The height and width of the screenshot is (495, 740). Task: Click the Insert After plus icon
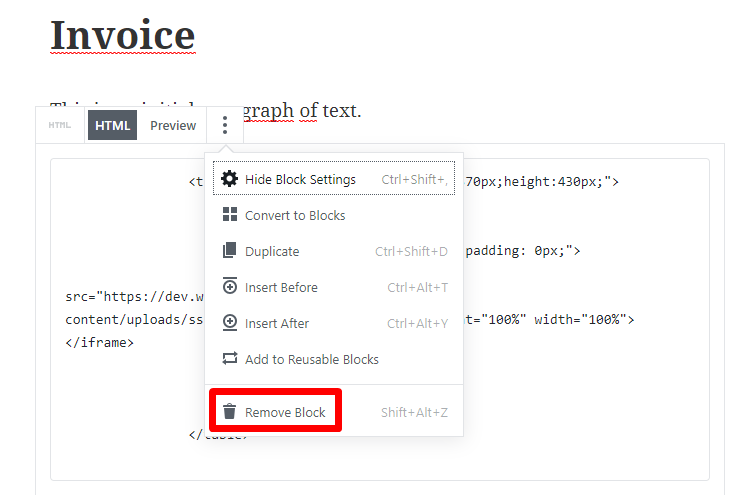(x=230, y=323)
